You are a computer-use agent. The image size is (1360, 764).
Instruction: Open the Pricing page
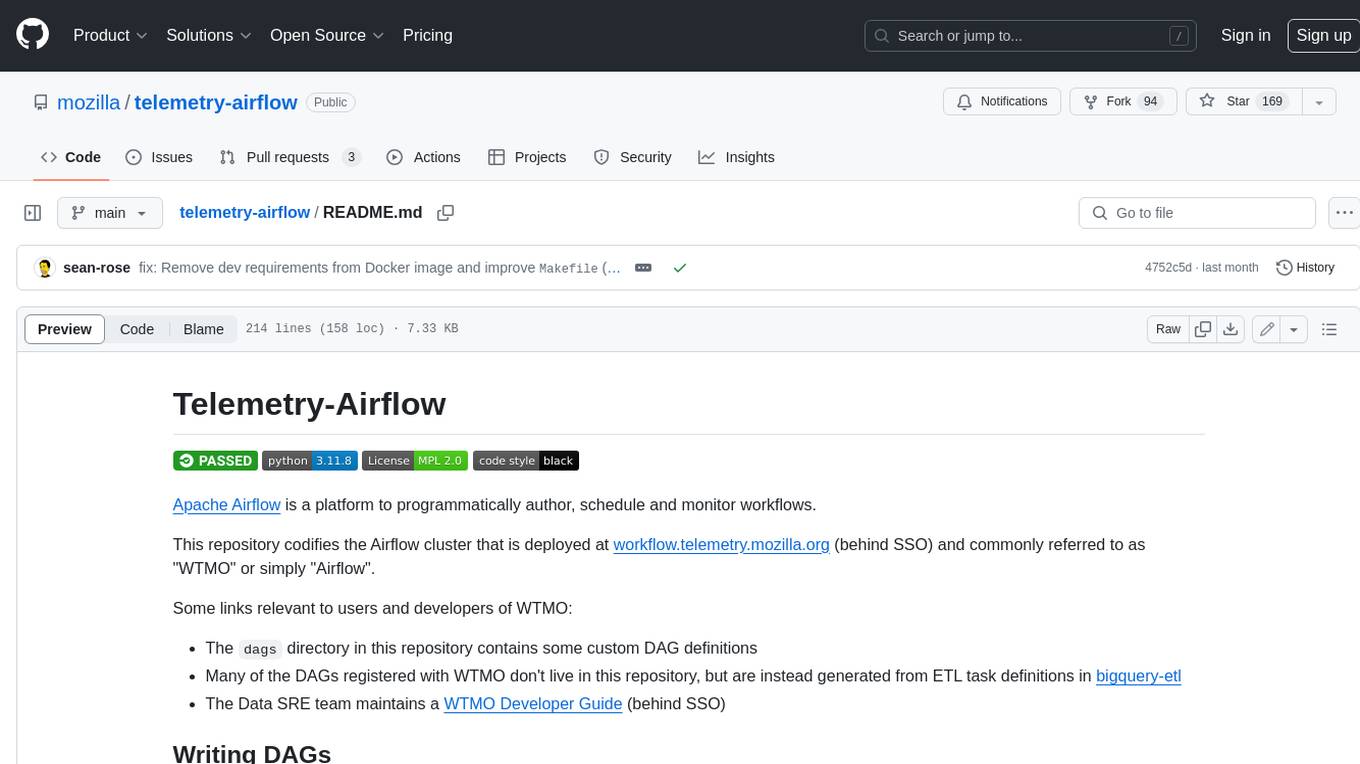427,35
